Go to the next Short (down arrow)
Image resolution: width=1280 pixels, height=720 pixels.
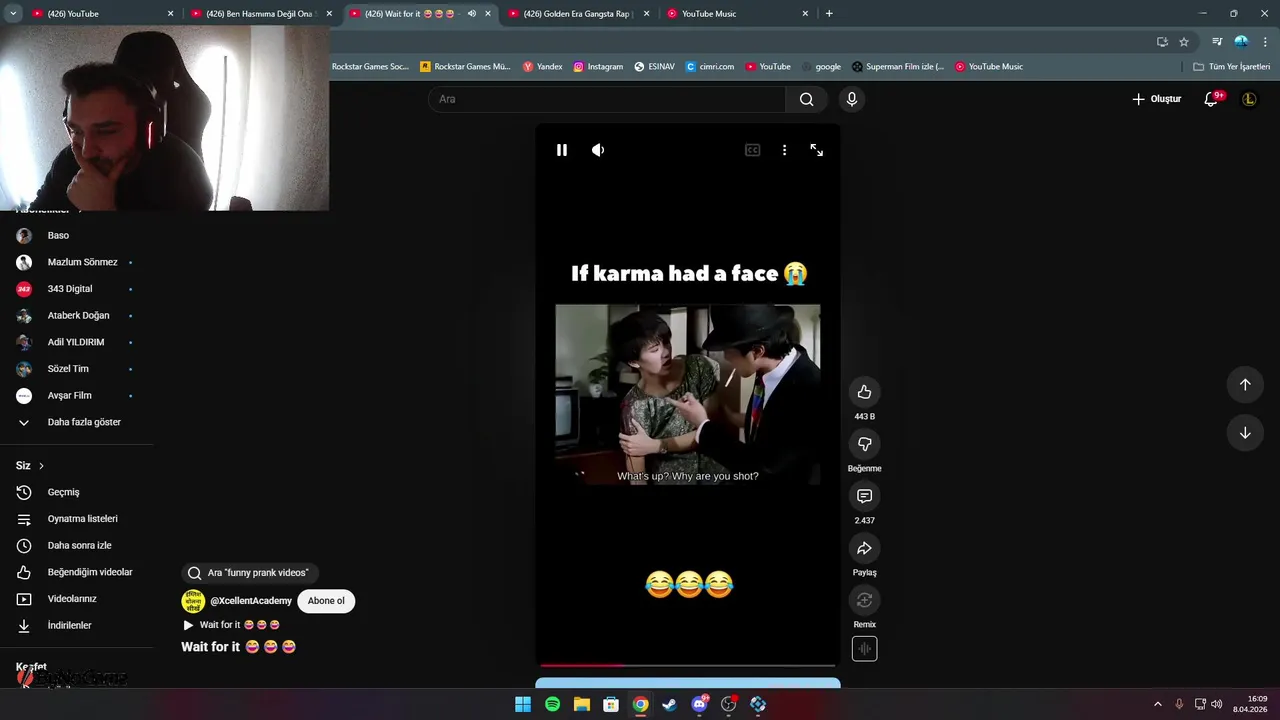coord(1245,433)
